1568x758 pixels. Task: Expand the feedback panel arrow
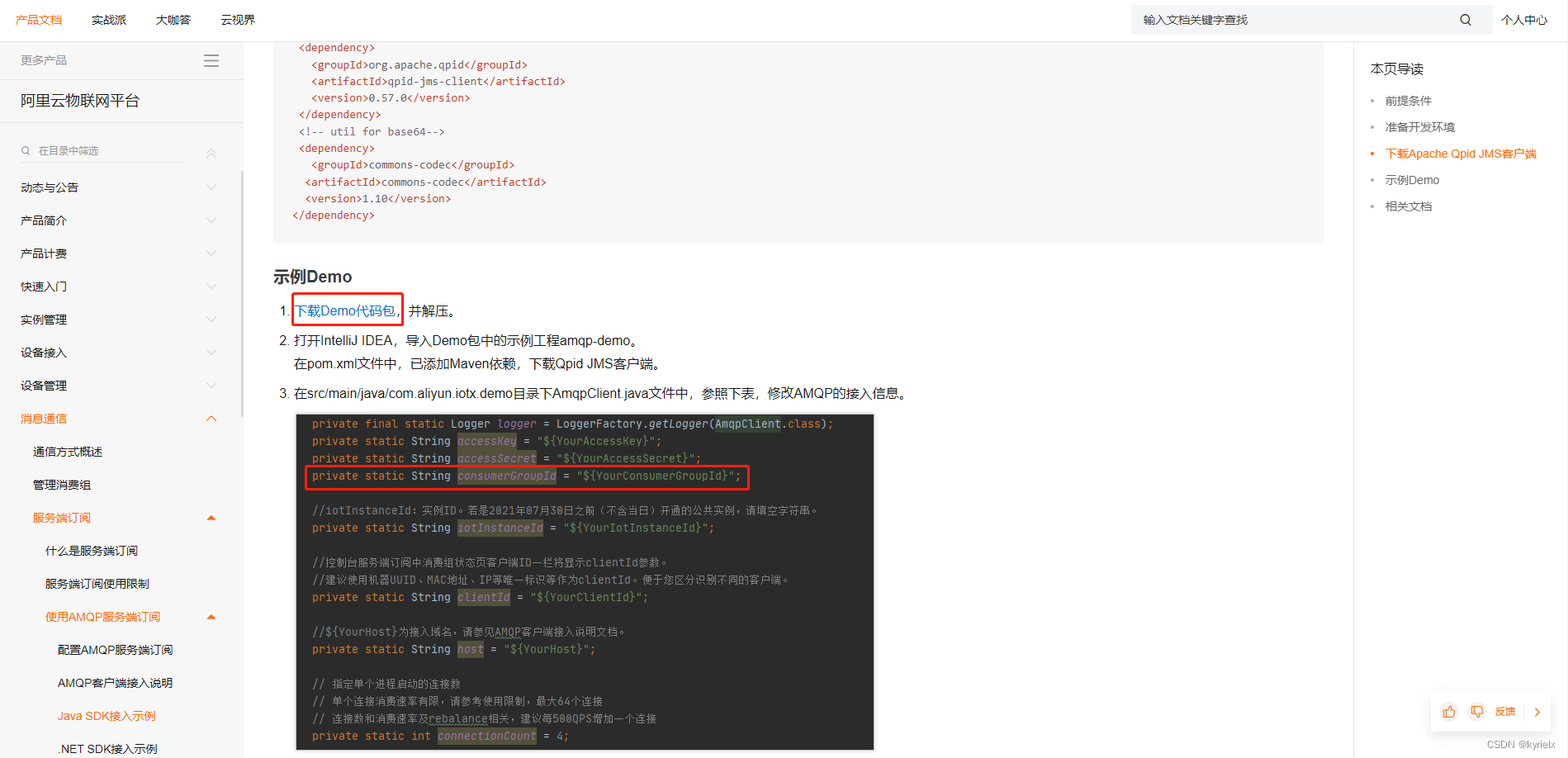click(x=1537, y=712)
